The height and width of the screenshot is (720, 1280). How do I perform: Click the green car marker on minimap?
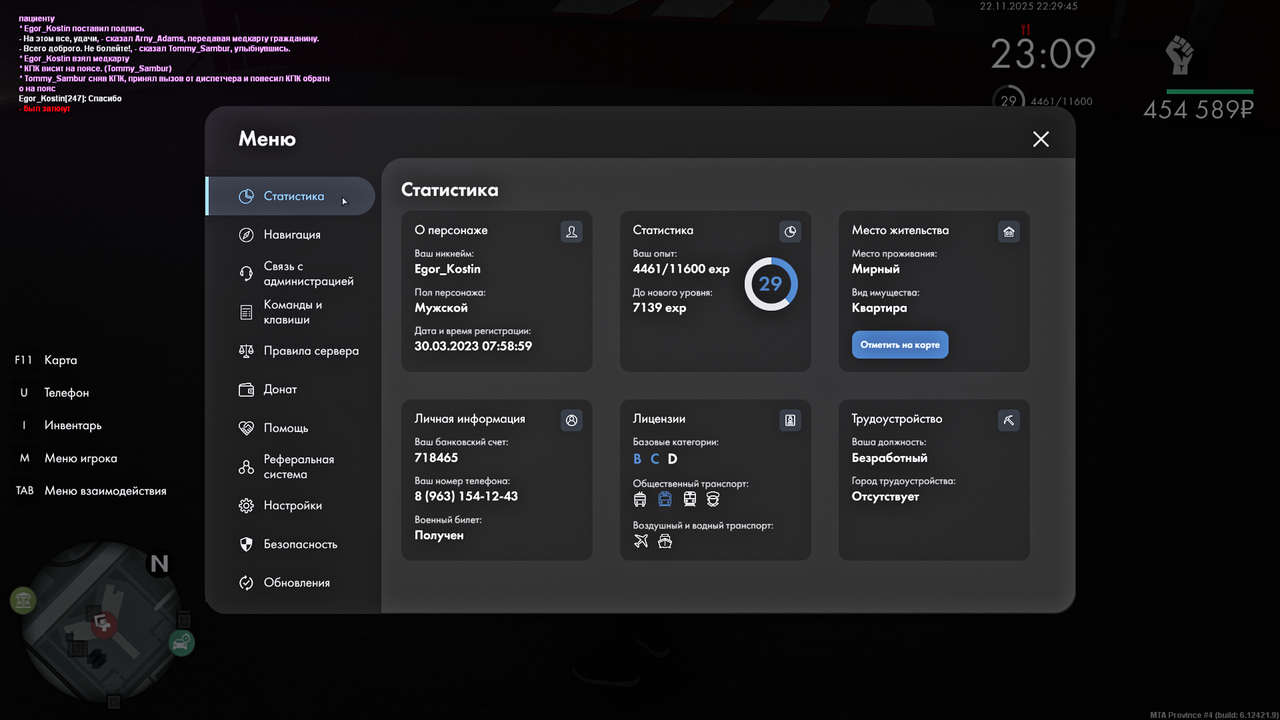(x=181, y=643)
